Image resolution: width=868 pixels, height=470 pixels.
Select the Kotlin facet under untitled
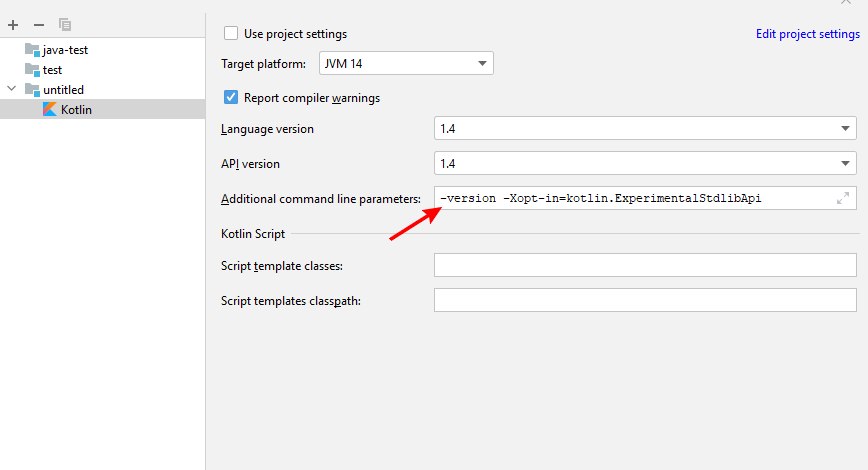pyautogui.click(x=102, y=110)
